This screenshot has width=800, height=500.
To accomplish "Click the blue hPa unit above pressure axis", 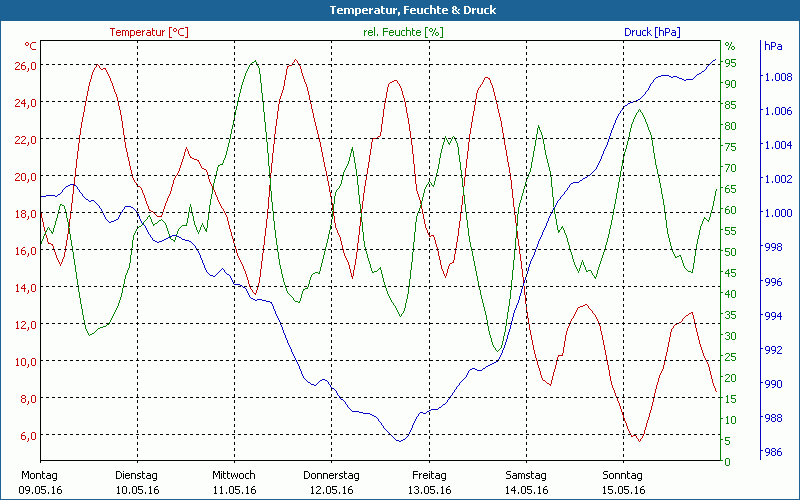I will pos(773,46).
